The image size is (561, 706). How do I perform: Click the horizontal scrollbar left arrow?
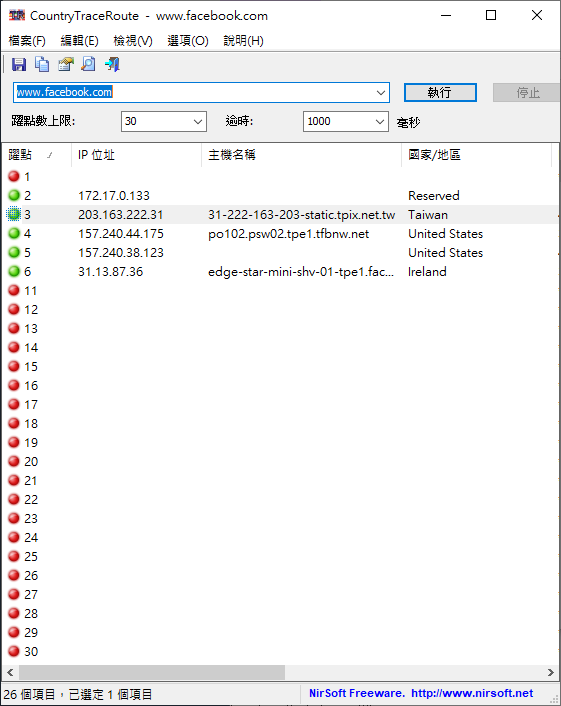click(x=10, y=672)
